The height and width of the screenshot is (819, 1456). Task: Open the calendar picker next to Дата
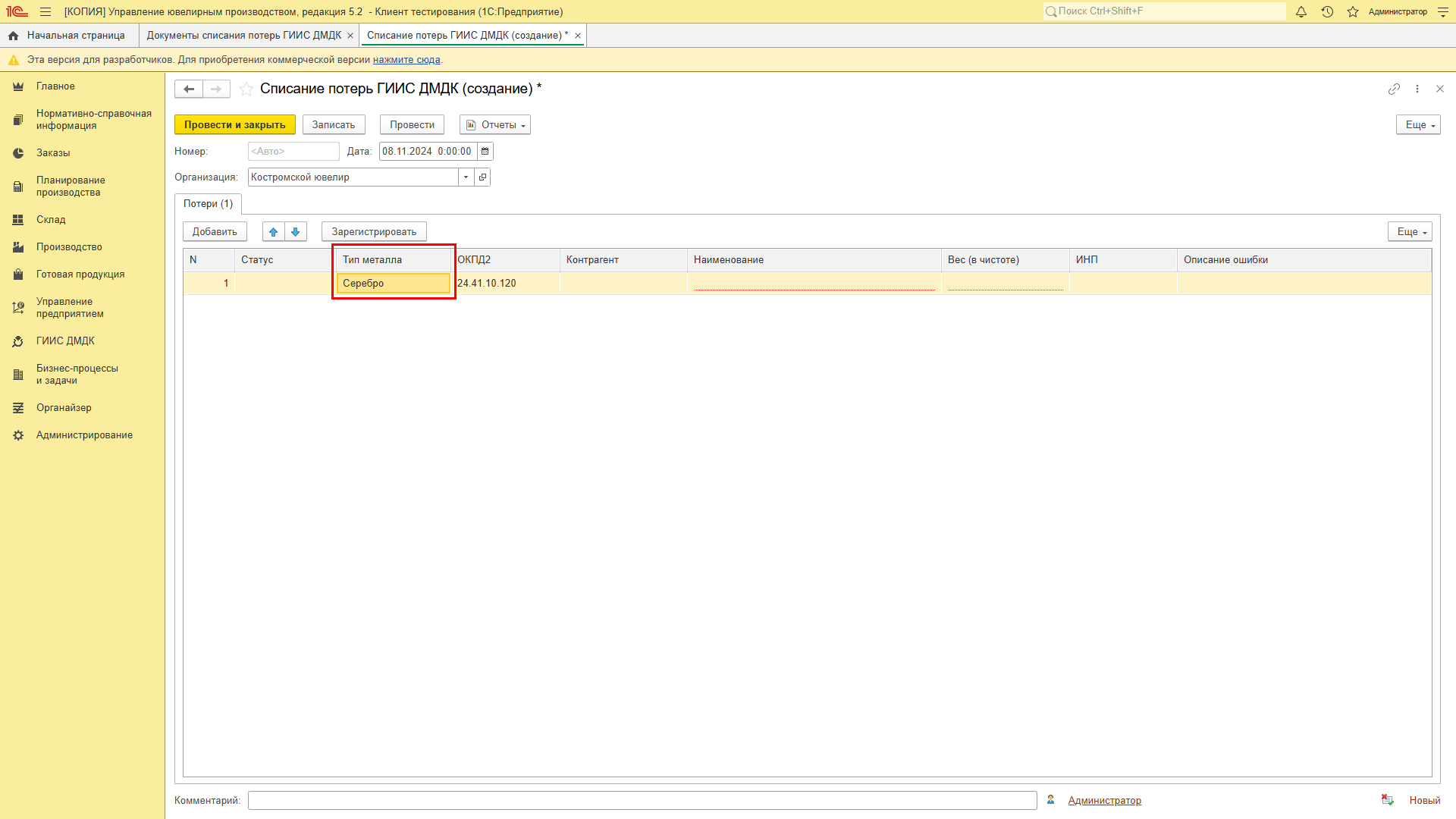pyautogui.click(x=485, y=152)
